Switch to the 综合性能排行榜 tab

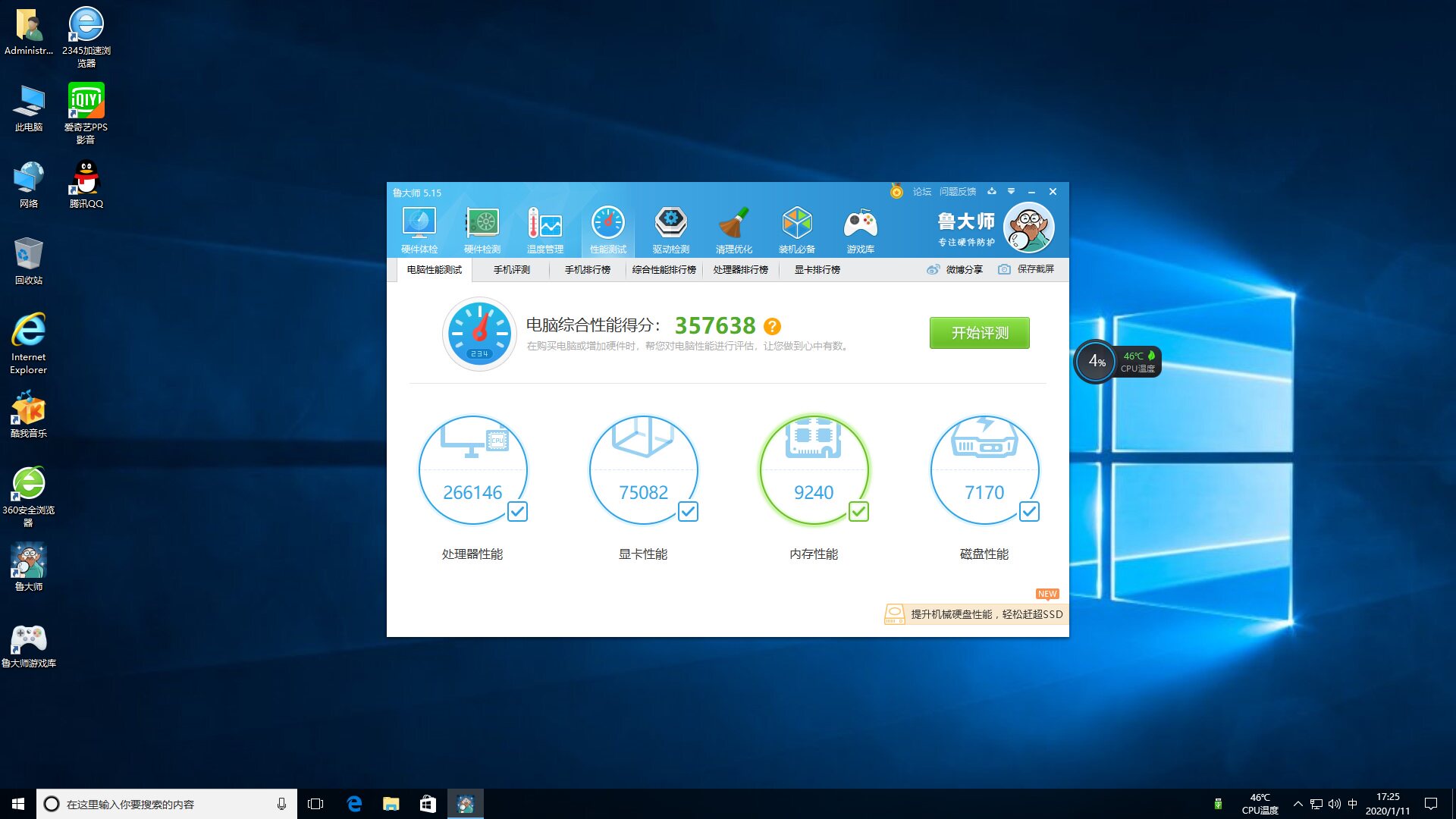pos(664,270)
